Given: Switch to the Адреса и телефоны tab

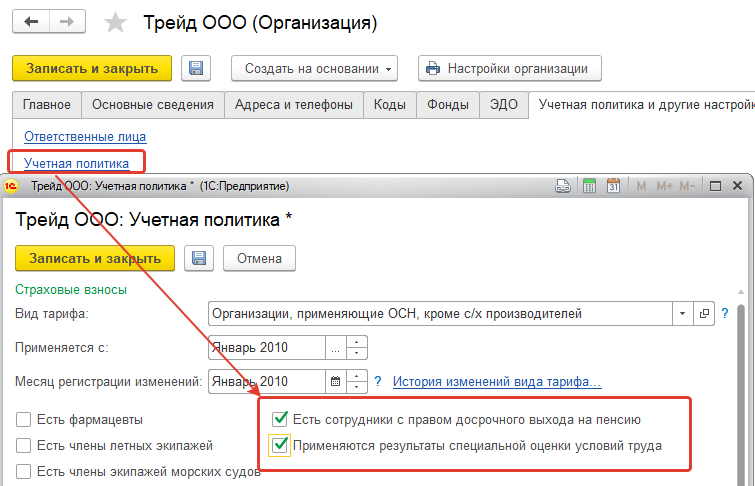Looking at the screenshot, I should [x=294, y=105].
